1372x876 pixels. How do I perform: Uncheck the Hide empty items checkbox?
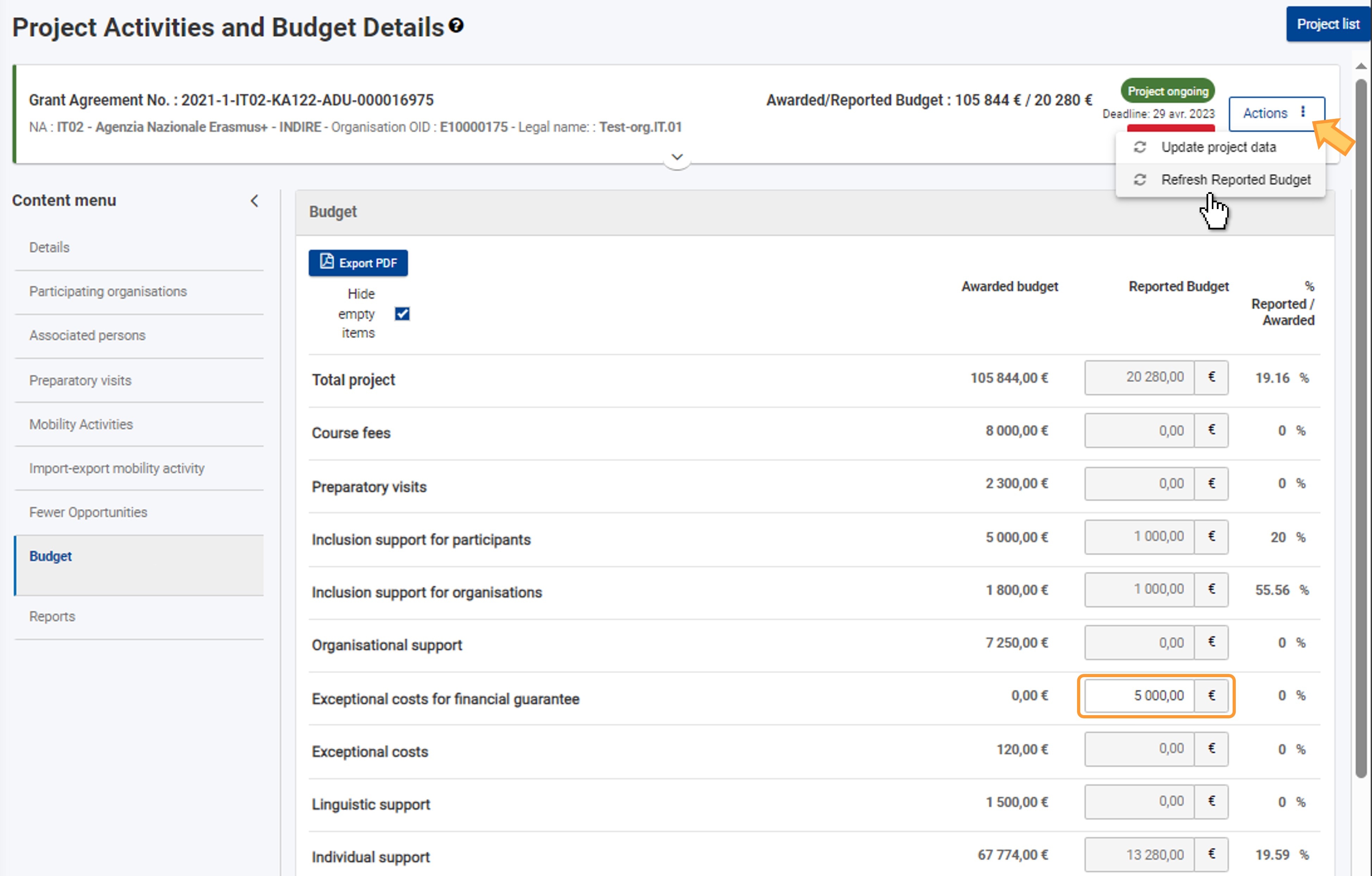click(402, 314)
